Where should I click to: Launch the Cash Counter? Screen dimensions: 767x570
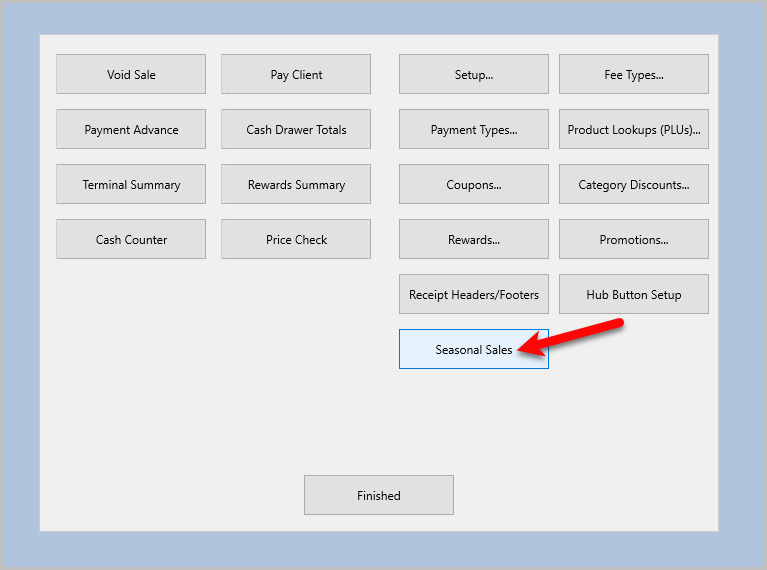pyautogui.click(x=131, y=239)
